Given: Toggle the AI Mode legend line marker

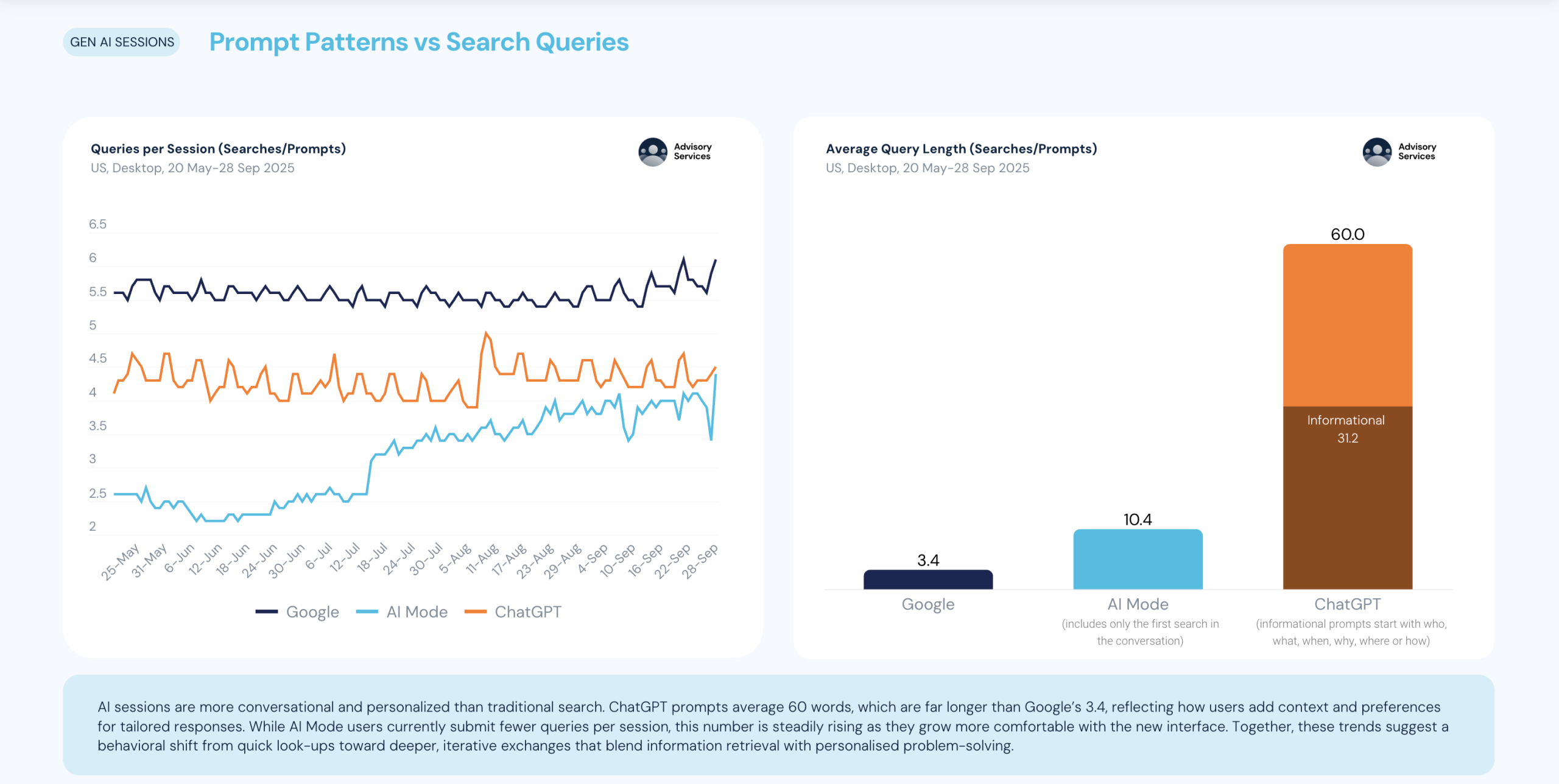Looking at the screenshot, I should (x=367, y=612).
